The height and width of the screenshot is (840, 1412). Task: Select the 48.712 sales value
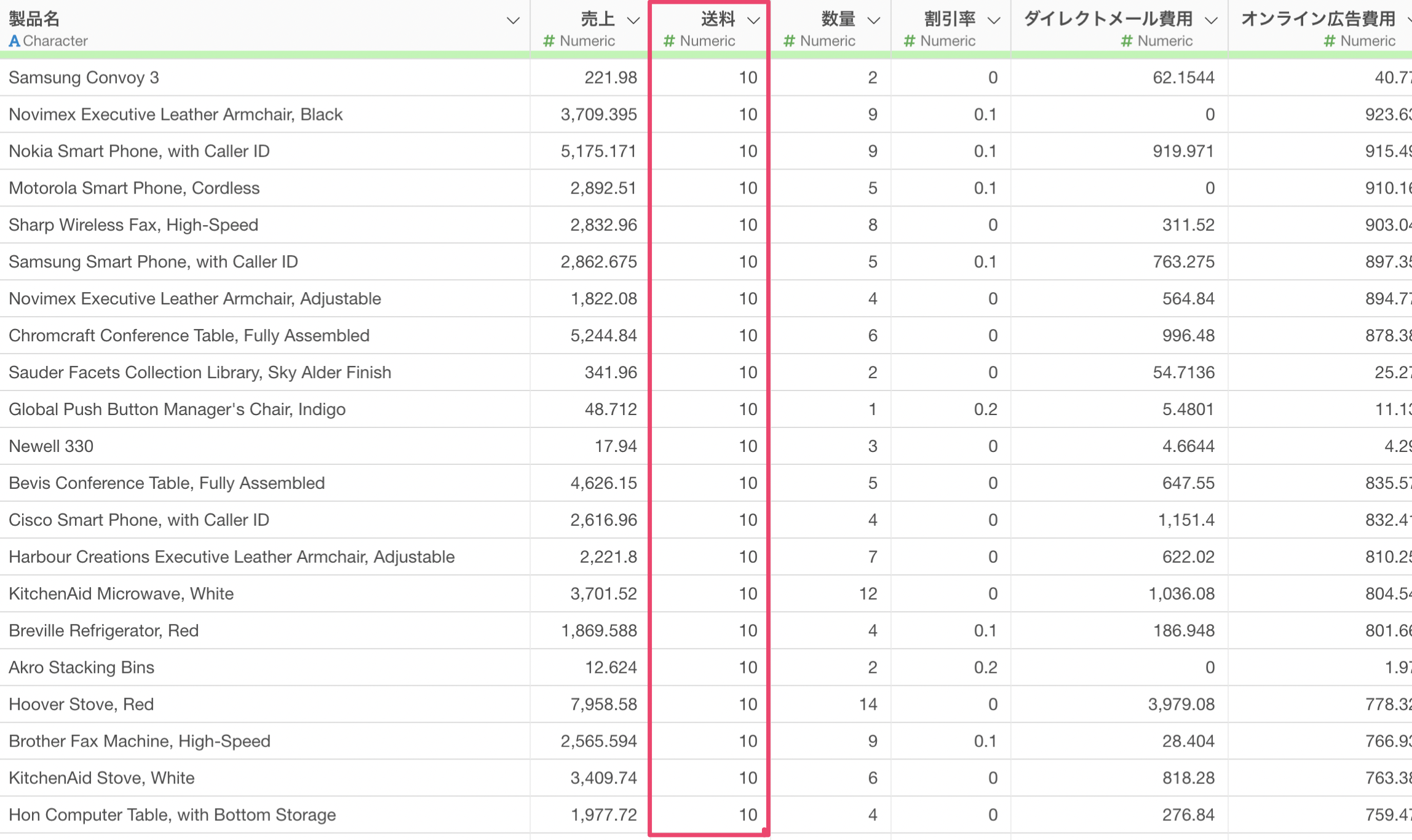(611, 410)
